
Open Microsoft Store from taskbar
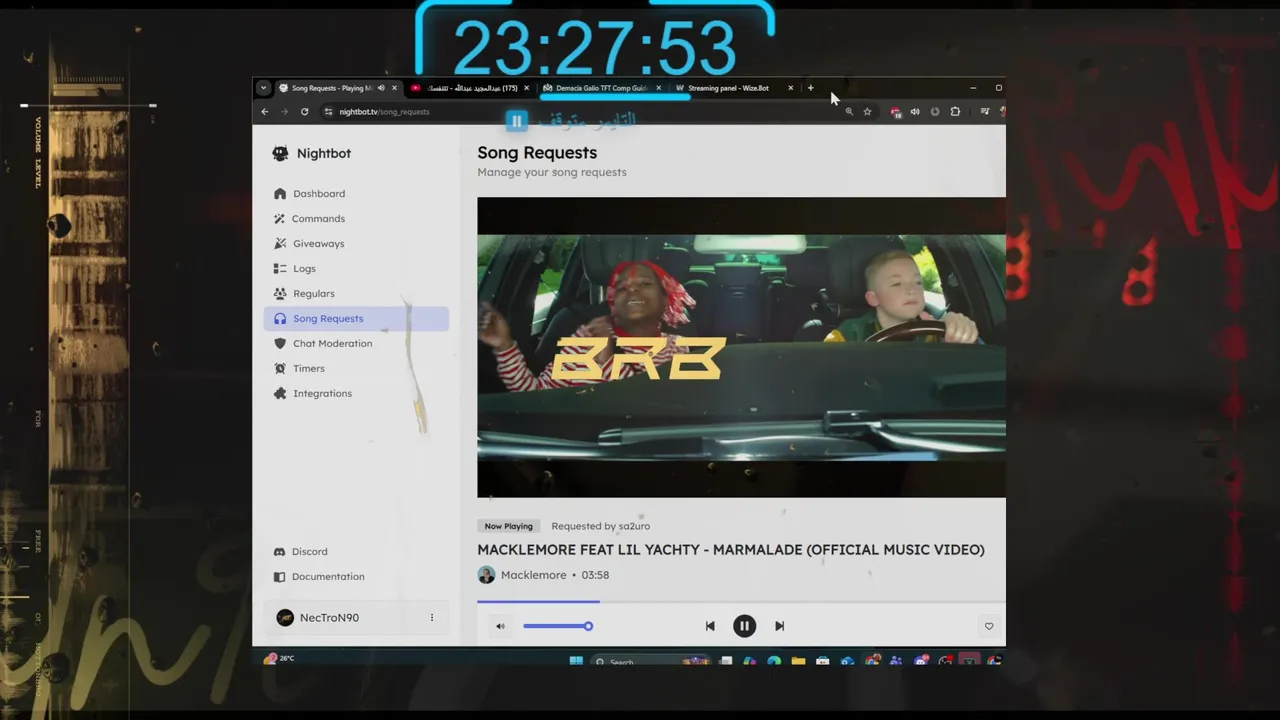(822, 661)
